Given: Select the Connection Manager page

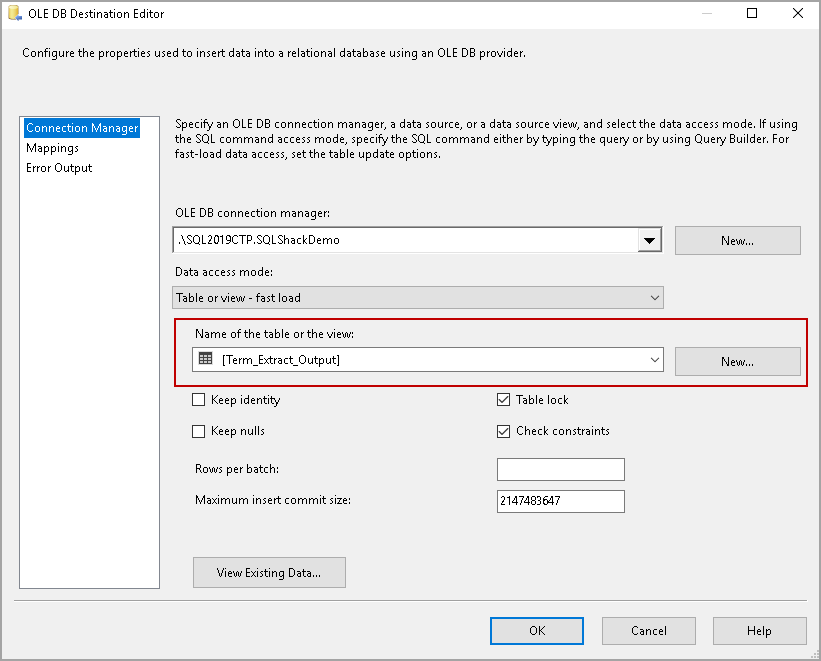Looking at the screenshot, I should click(x=82, y=128).
